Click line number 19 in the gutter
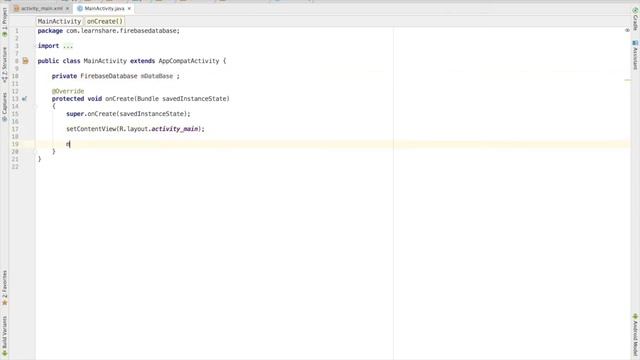The height and width of the screenshot is (360, 640). coord(15,144)
